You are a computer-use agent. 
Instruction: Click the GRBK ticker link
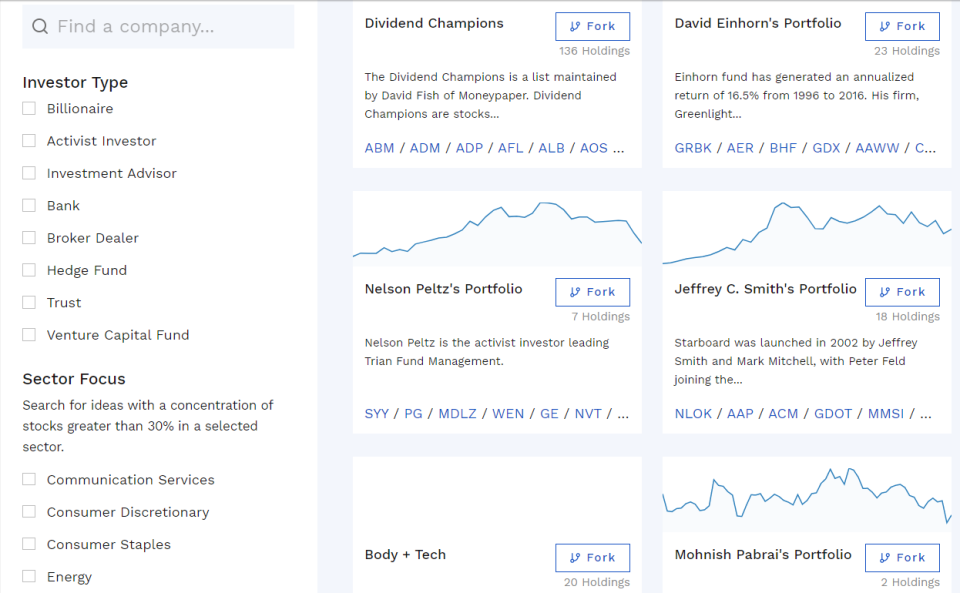693,147
